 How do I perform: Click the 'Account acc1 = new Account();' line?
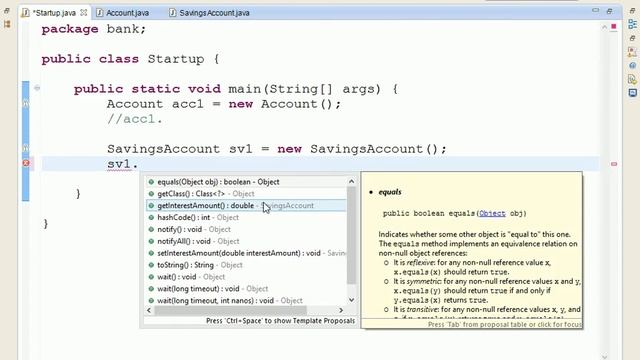coord(224,104)
